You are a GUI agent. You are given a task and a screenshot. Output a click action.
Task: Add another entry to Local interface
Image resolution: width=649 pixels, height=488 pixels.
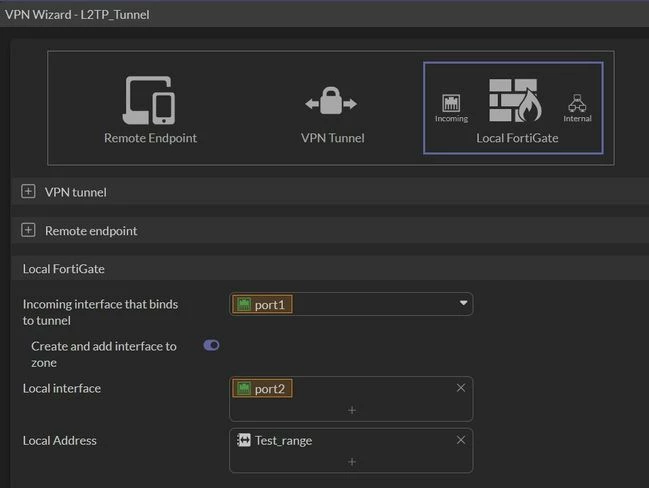click(352, 410)
